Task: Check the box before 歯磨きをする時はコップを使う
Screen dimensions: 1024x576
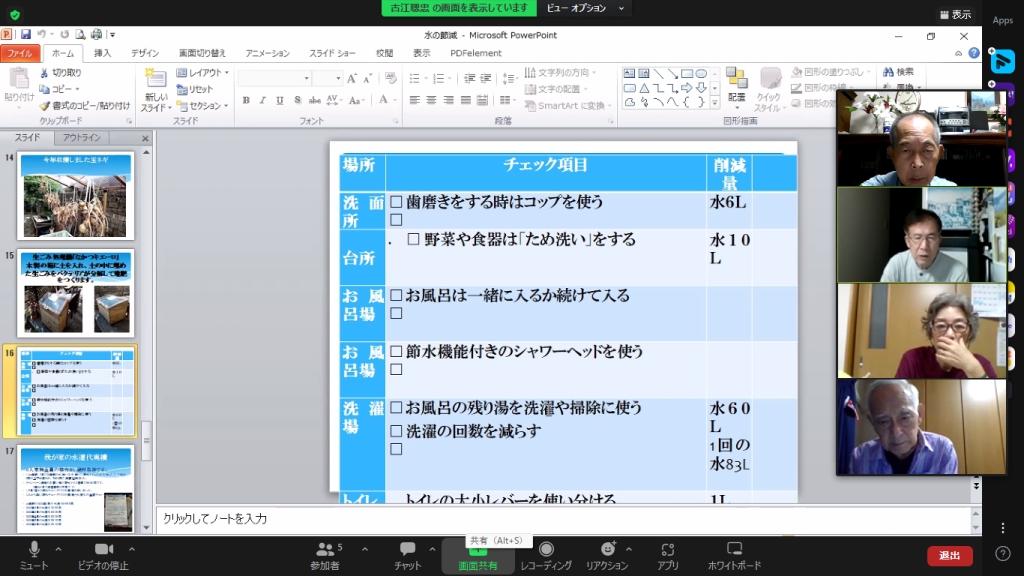Action: pos(396,202)
